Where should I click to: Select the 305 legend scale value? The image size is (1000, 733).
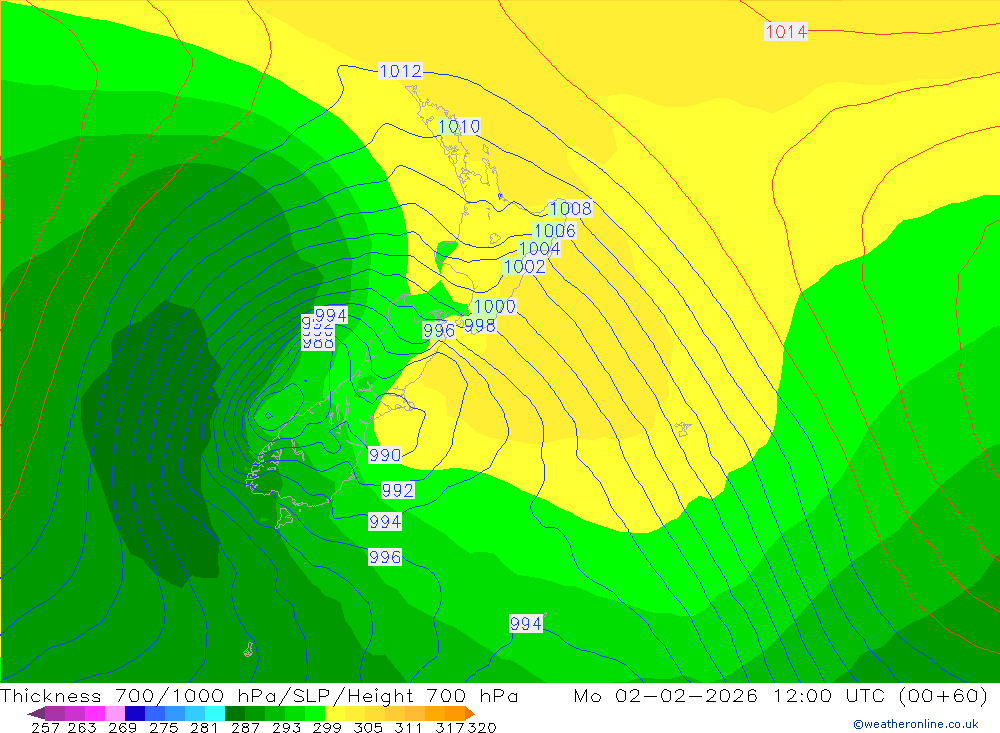368,727
